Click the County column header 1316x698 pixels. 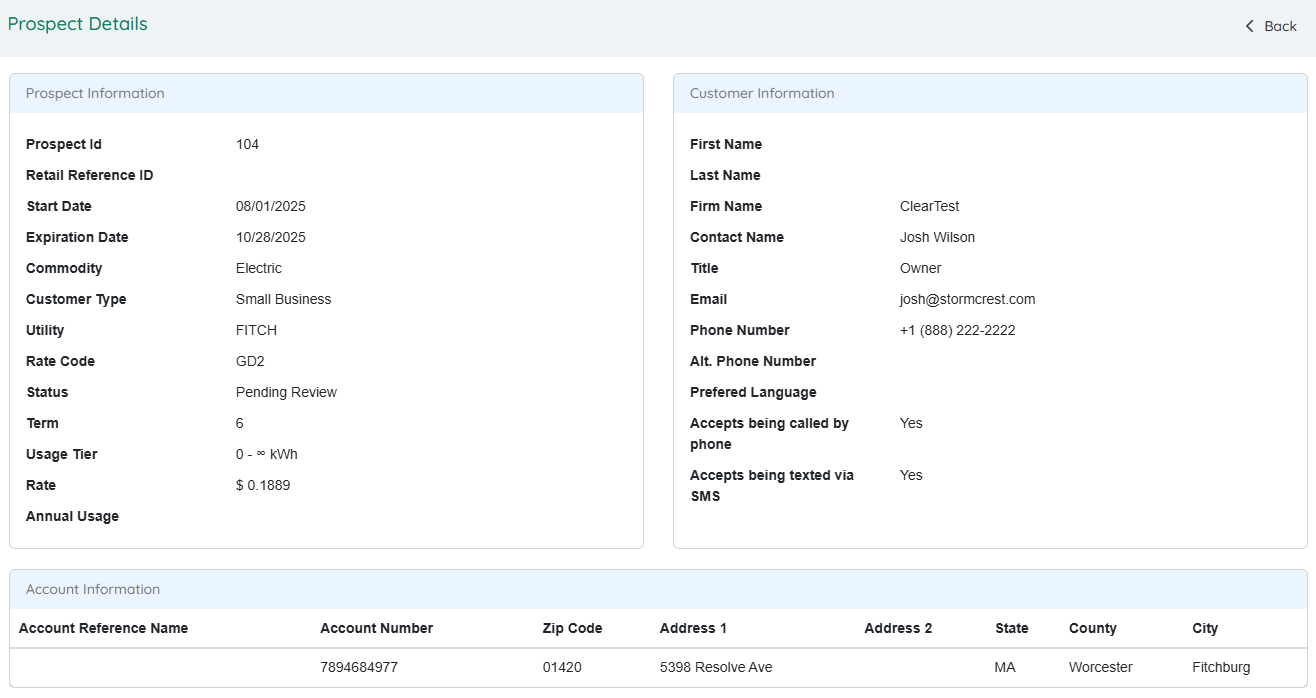coord(1092,628)
